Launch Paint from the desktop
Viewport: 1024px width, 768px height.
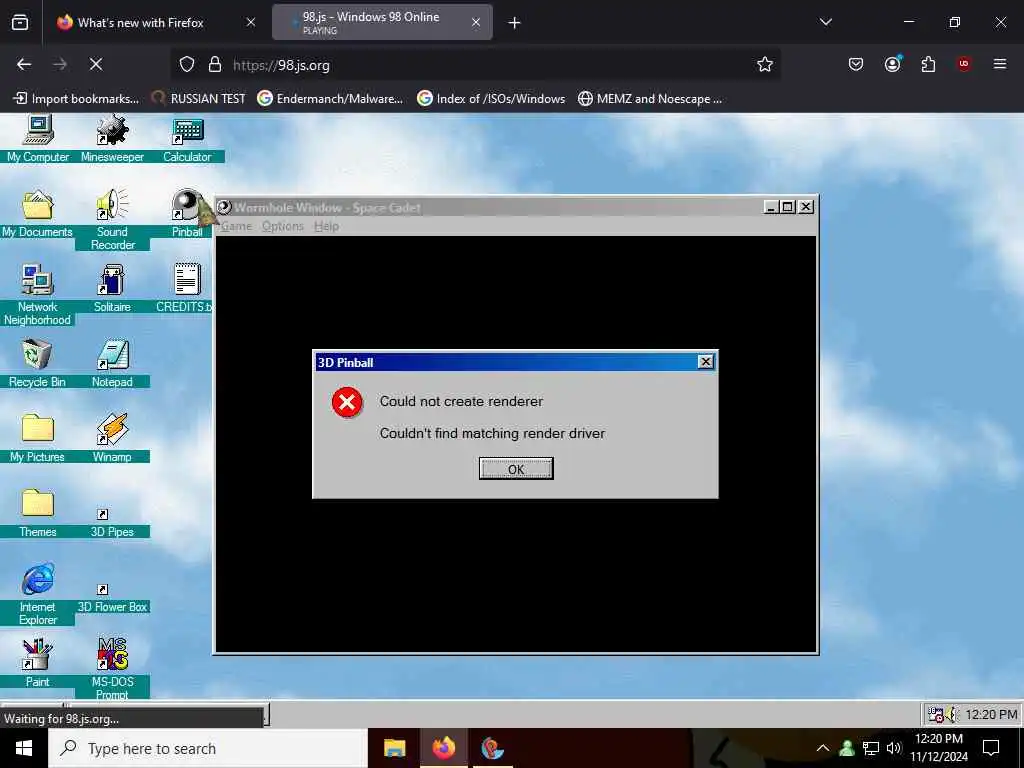coord(37,663)
